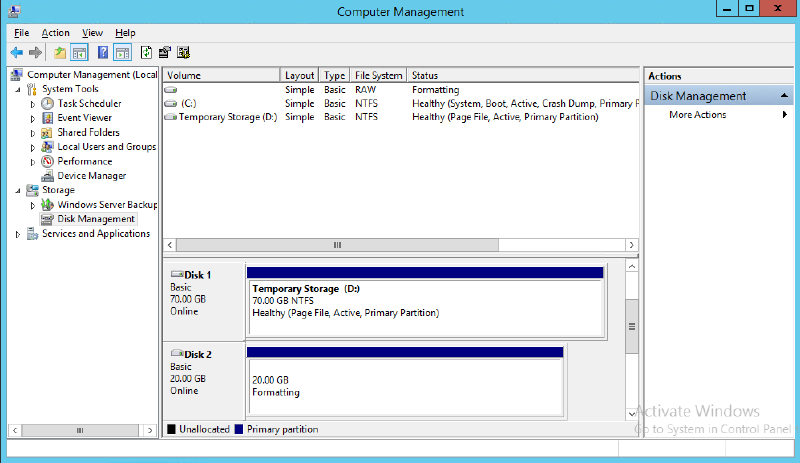The image size is (800, 463).
Task: Click the volume list scroll left arrow
Action: 170,245
